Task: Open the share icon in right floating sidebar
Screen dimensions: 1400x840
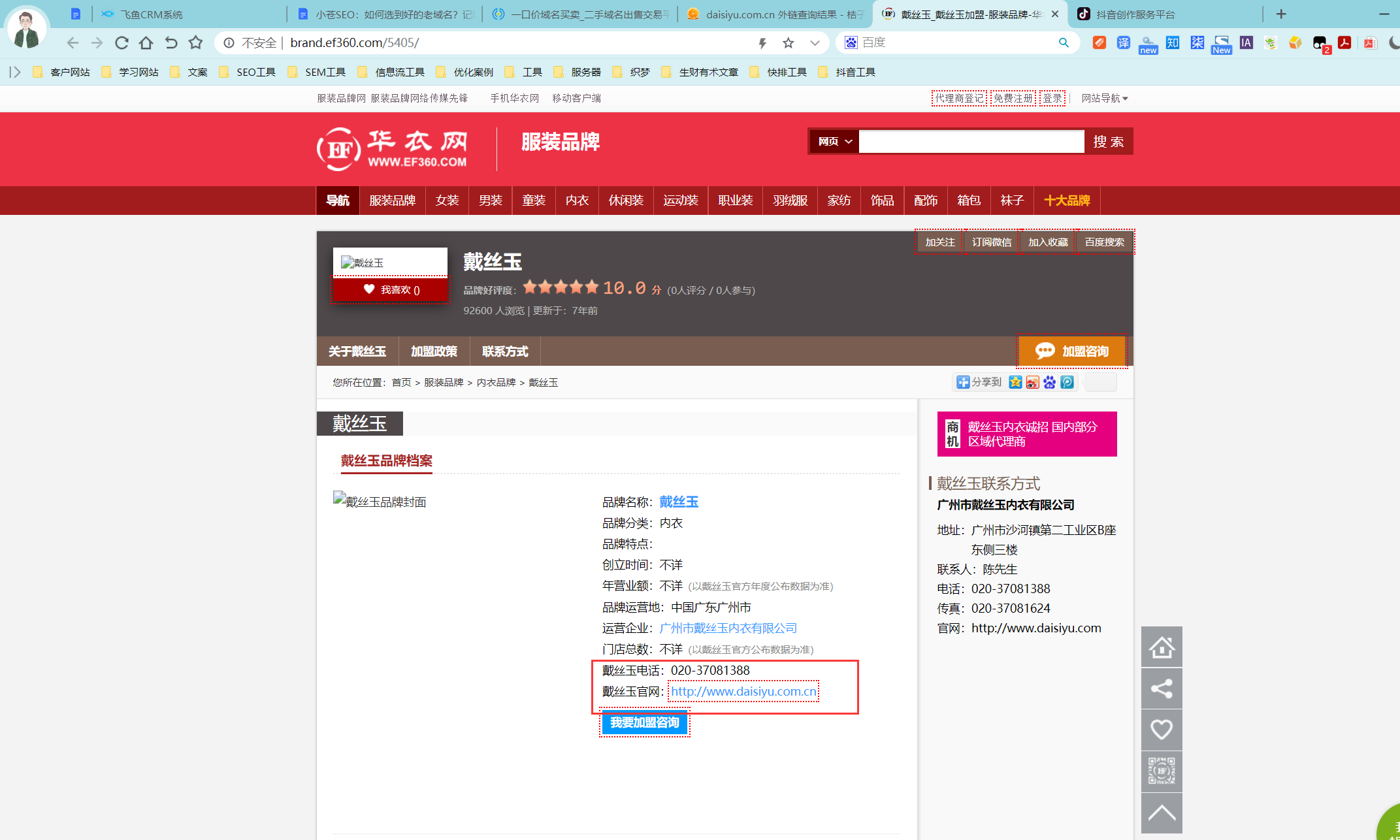Action: pyautogui.click(x=1161, y=688)
